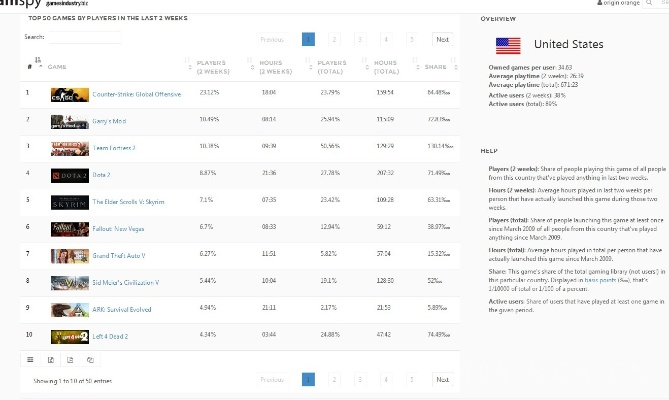Viewport: 669px width, 400px height.
Task: Click the gamesindustry.biz header link
Action: tap(67, 3)
